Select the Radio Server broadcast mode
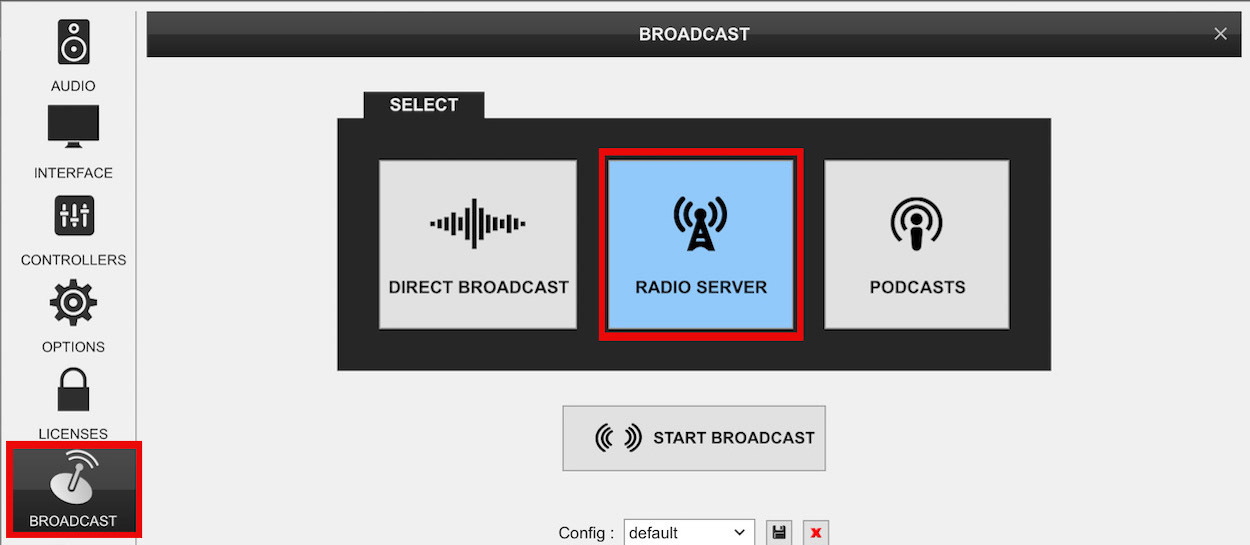Viewport: 1250px width, 545px height. click(701, 245)
